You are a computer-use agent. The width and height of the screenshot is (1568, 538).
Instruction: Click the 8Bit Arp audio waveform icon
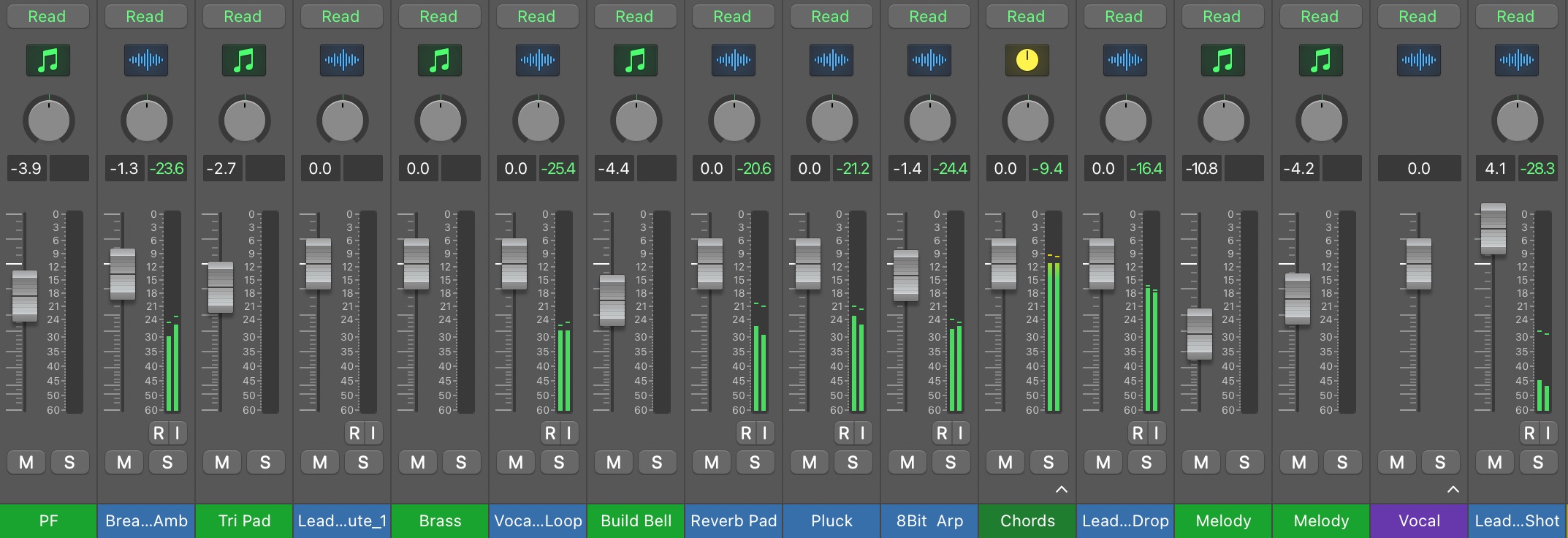pyautogui.click(x=929, y=60)
